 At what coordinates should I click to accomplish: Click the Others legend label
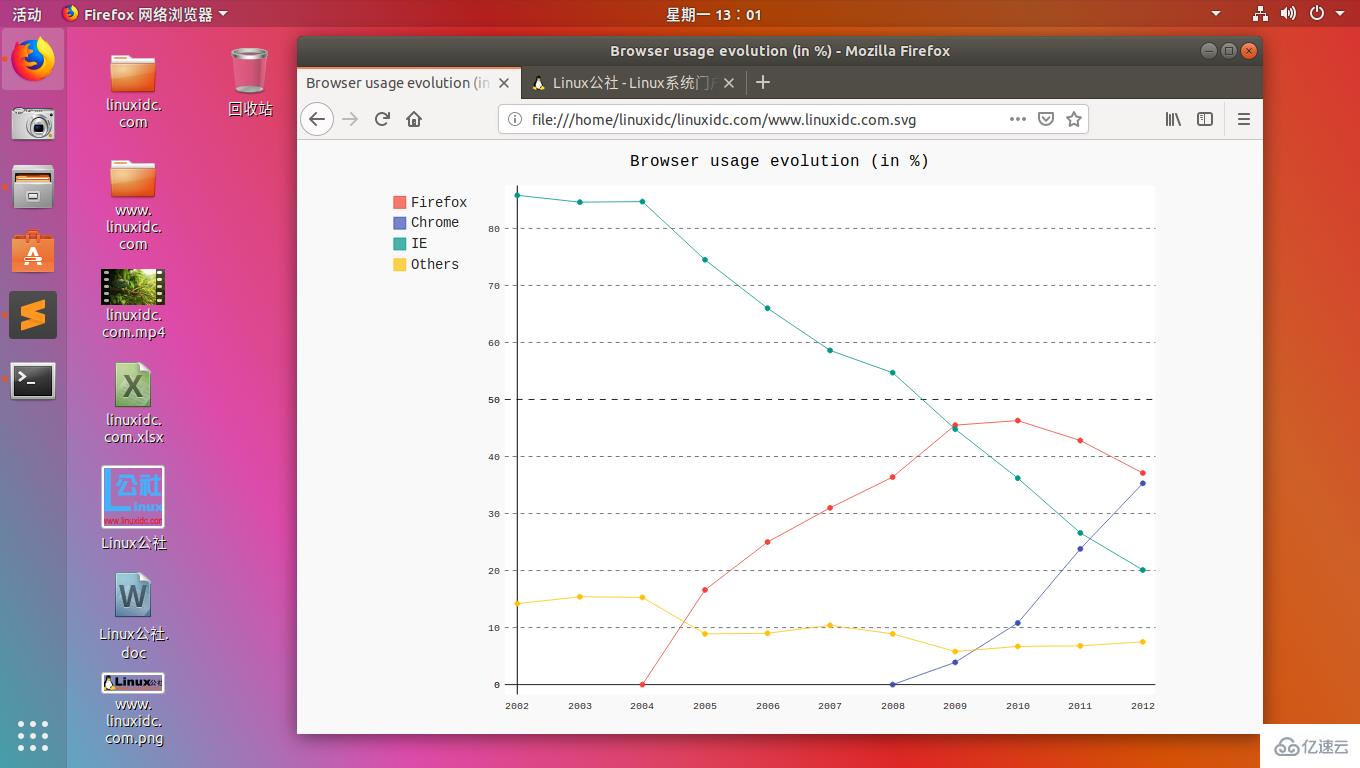click(435, 265)
